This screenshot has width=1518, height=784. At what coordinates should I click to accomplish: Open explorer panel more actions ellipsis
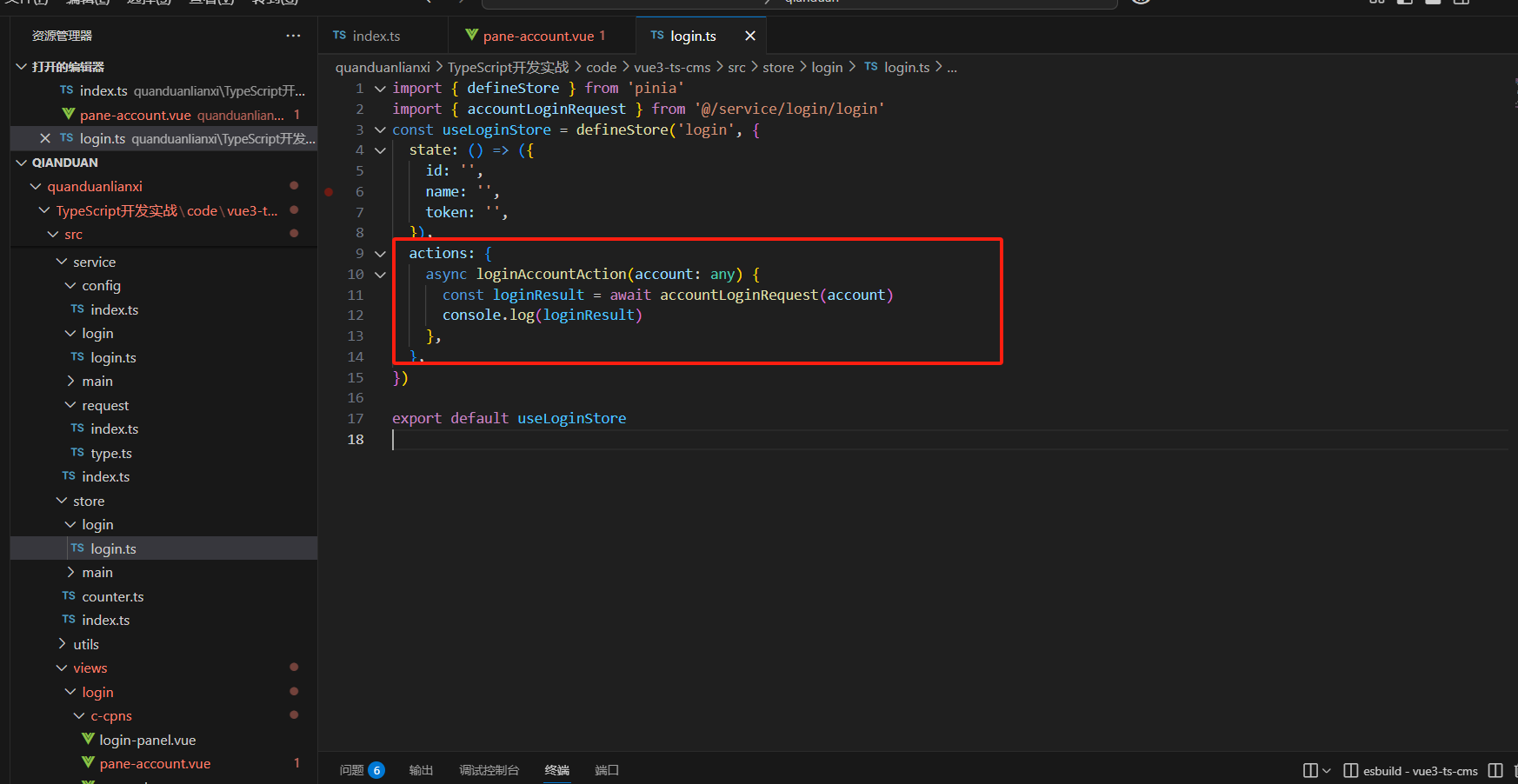[293, 36]
